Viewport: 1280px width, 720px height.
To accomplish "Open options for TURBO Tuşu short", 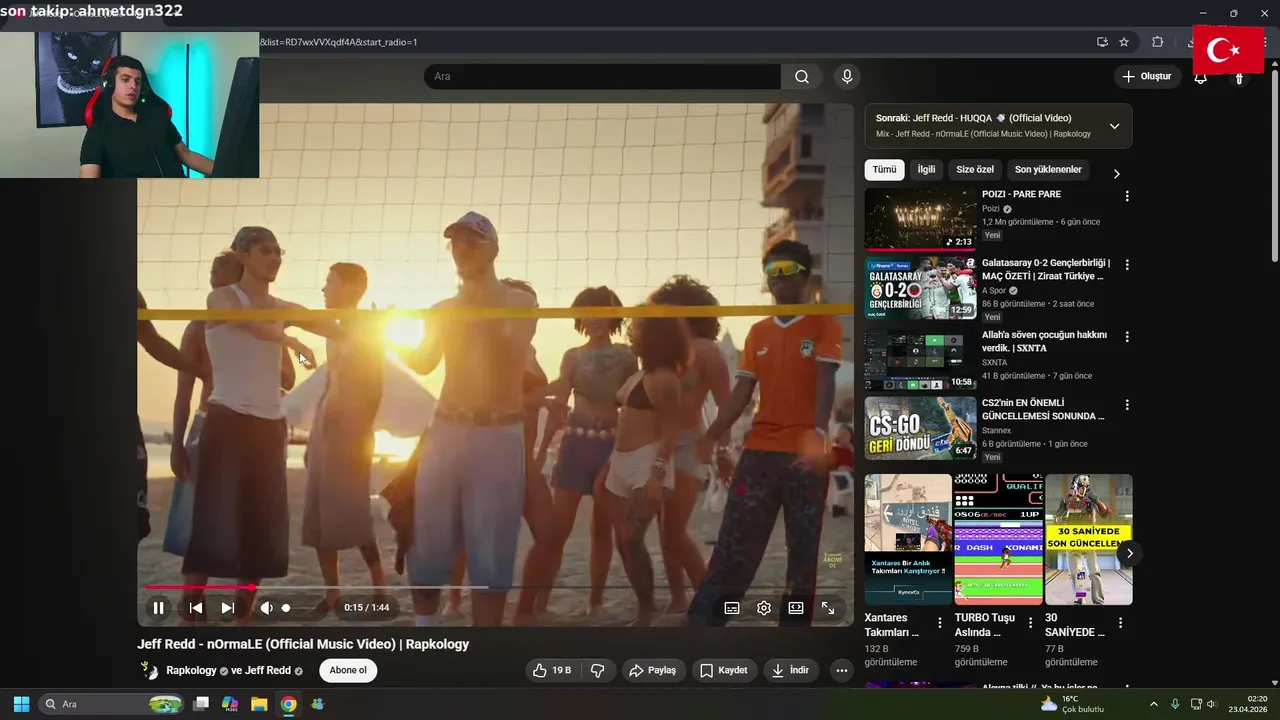I will pyautogui.click(x=1030, y=623).
